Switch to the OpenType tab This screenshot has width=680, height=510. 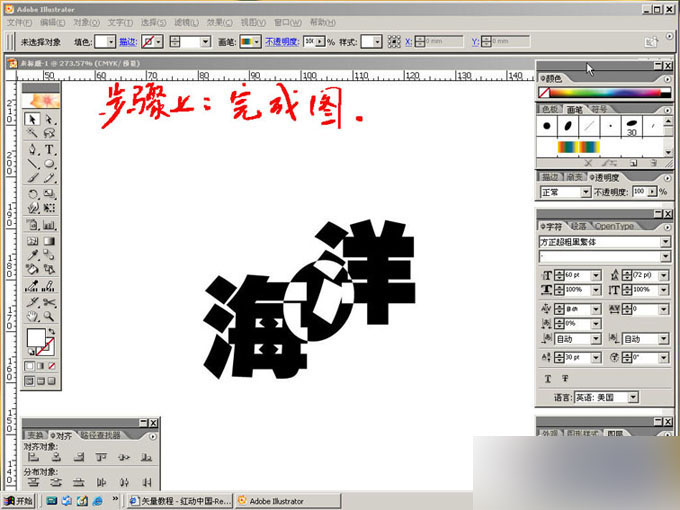pyautogui.click(x=614, y=226)
